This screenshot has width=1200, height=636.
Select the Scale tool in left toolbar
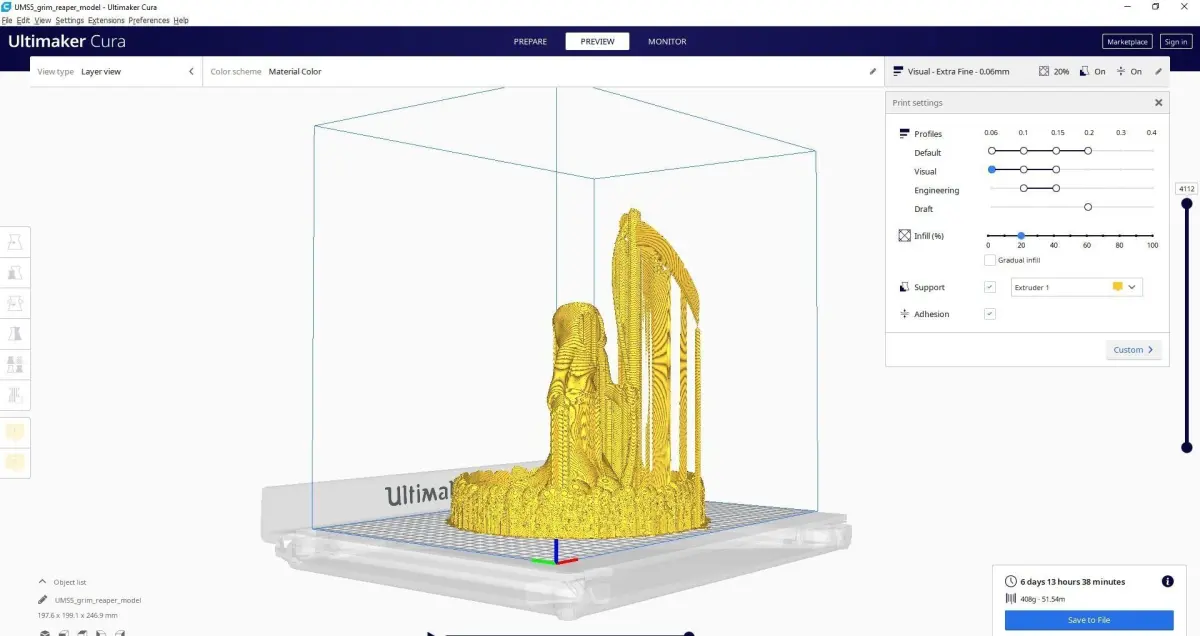(x=15, y=272)
